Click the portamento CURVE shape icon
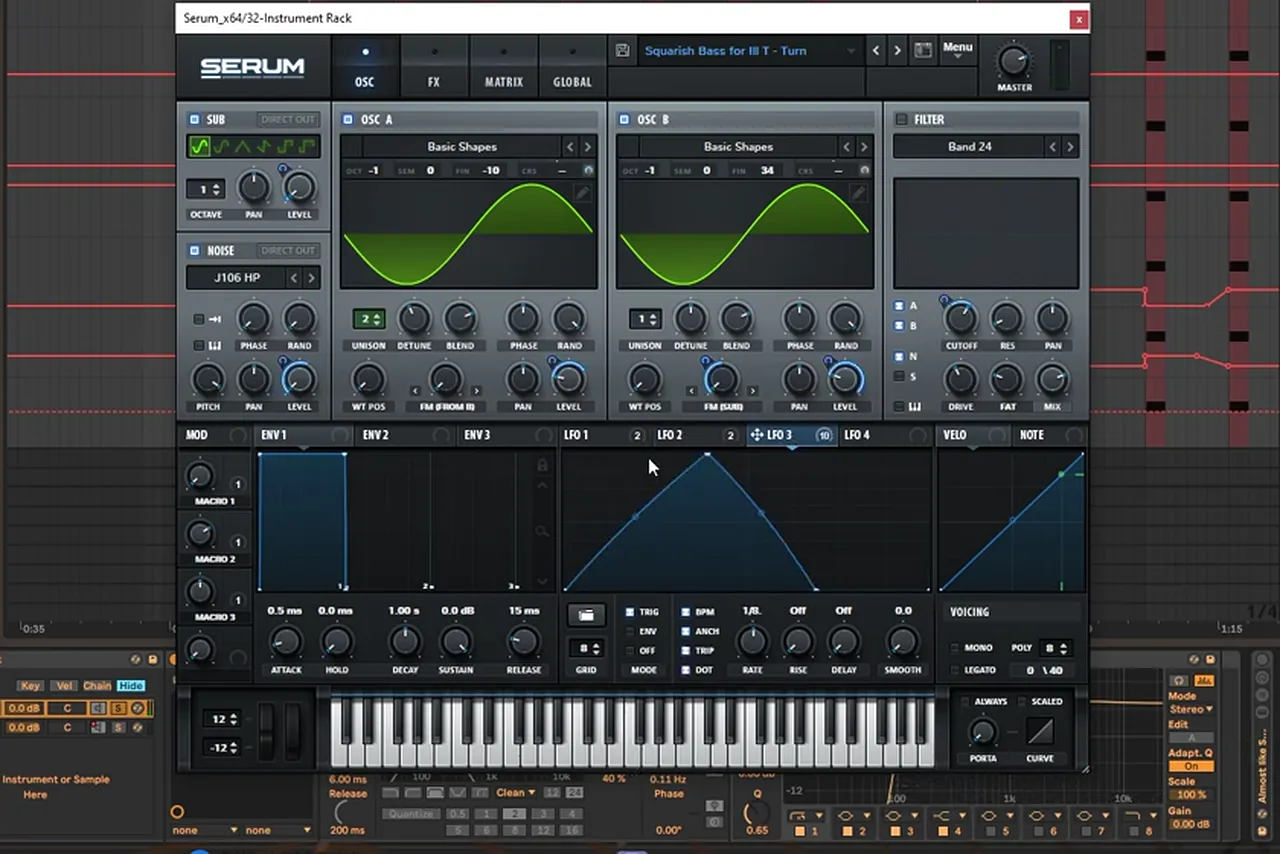 [x=1039, y=731]
